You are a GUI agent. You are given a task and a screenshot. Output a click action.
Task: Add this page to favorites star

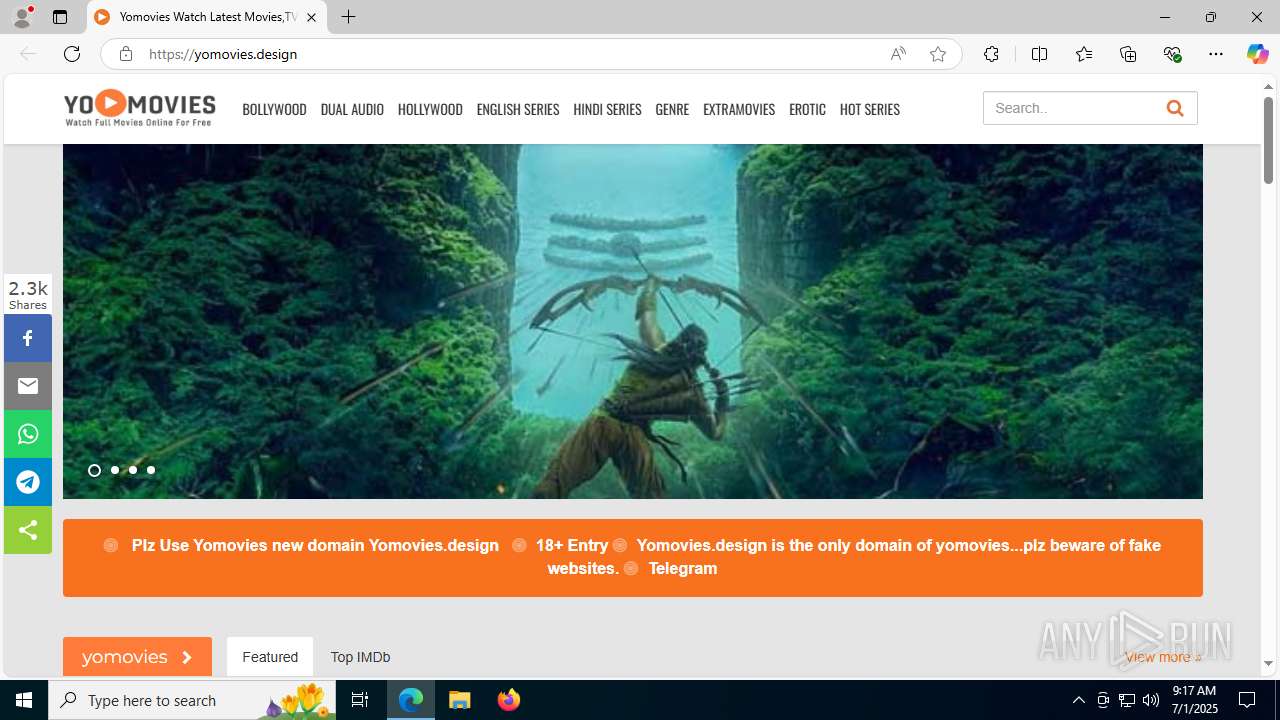coord(938,54)
